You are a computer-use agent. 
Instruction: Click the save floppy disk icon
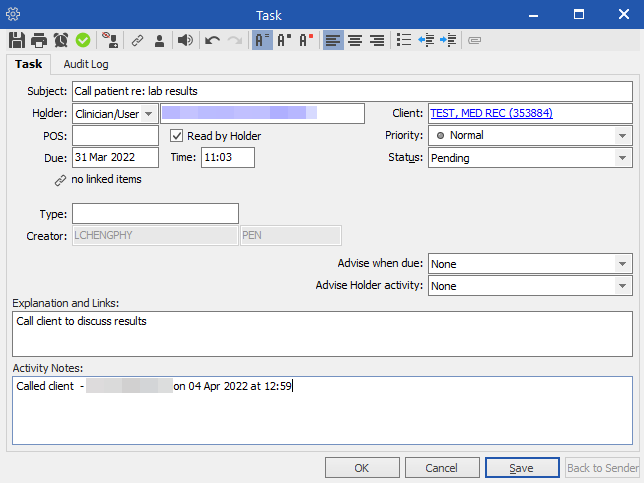(17, 40)
